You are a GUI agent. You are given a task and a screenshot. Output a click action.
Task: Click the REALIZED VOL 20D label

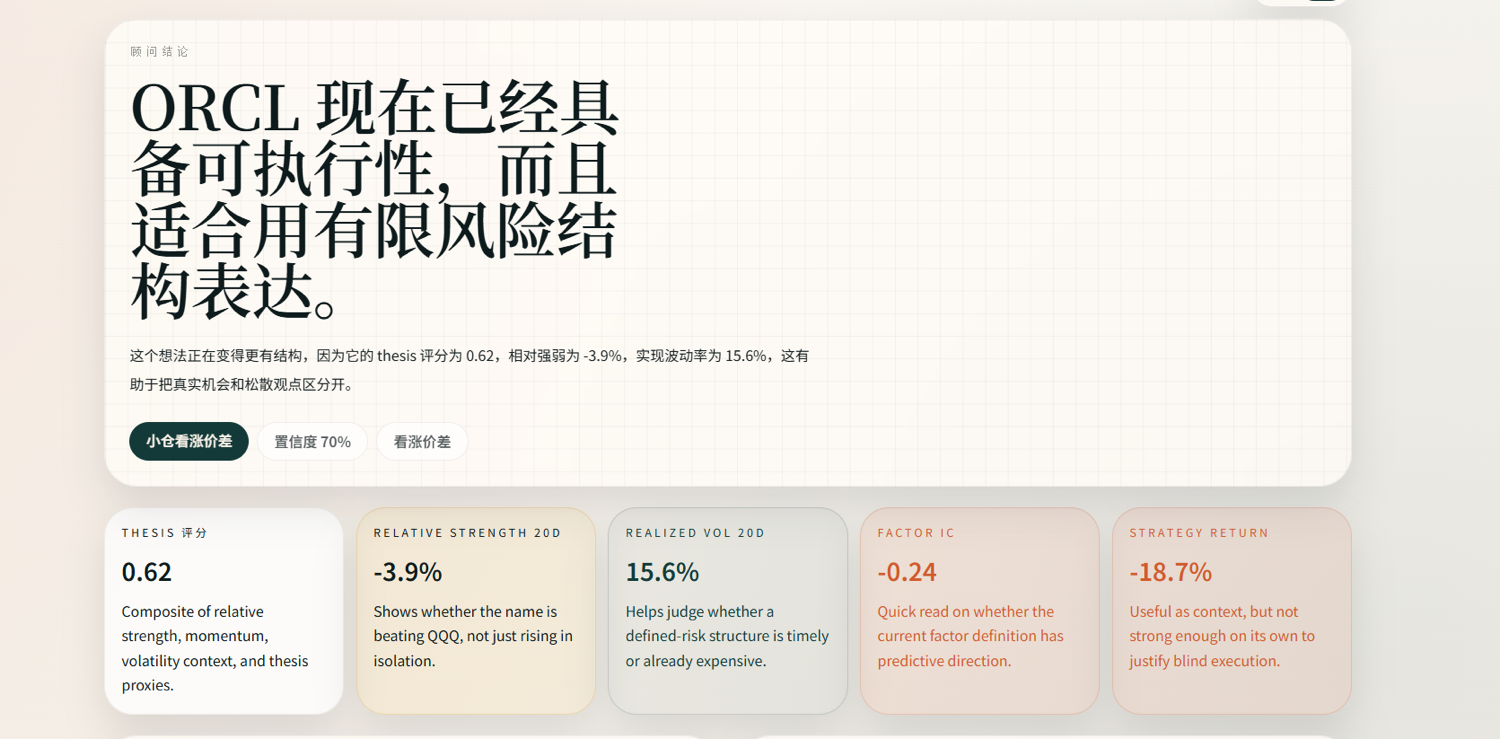pyautogui.click(x=696, y=533)
